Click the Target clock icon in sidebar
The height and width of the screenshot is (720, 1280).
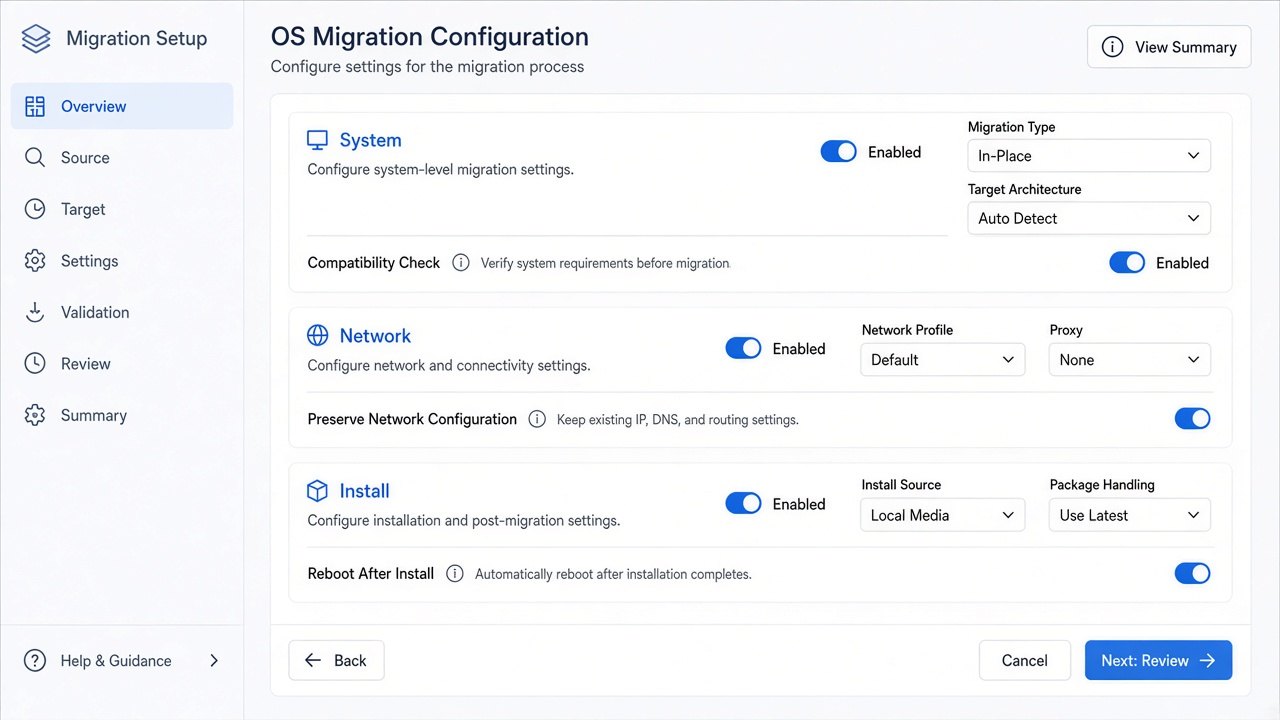35,209
